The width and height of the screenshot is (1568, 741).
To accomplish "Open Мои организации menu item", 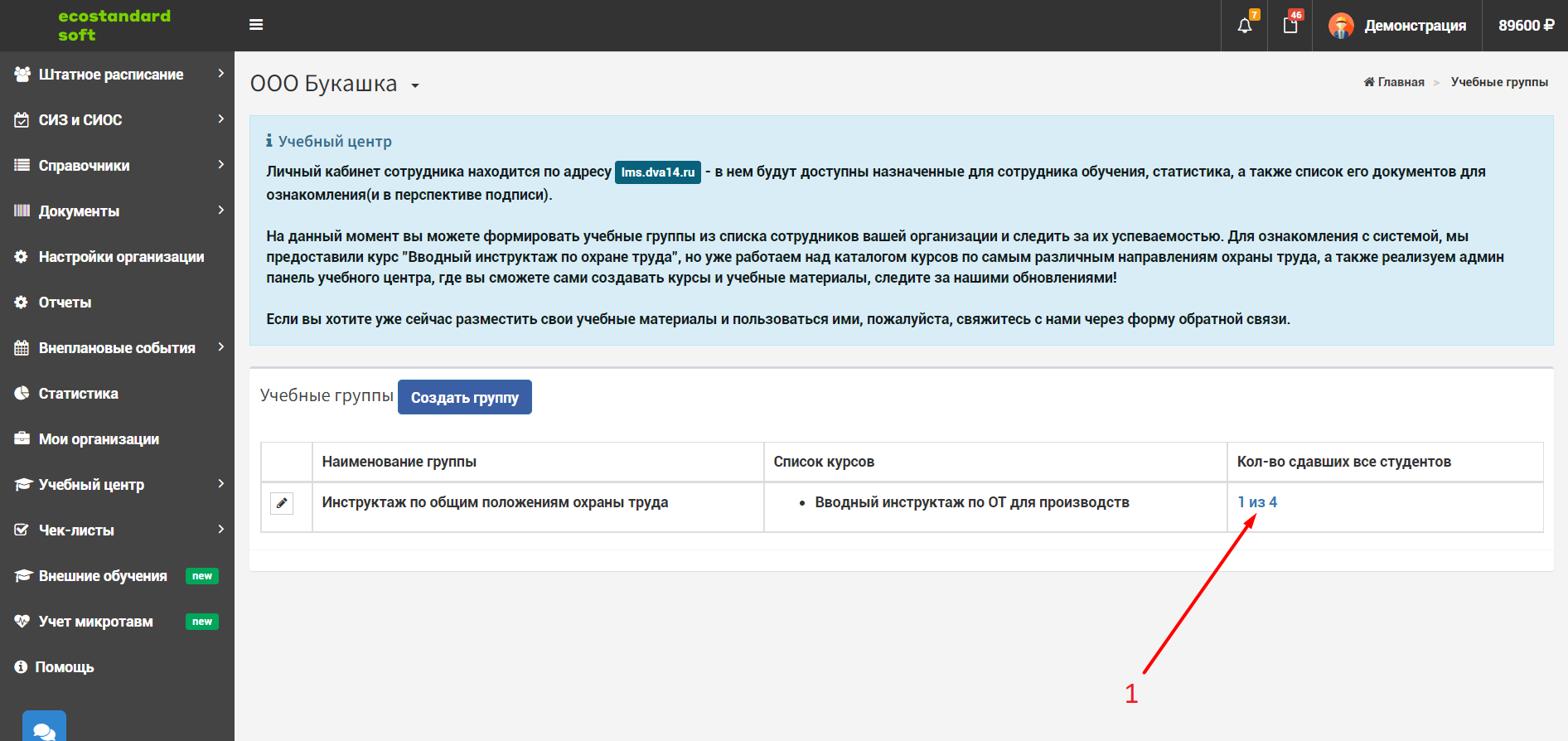I will 117,439.
